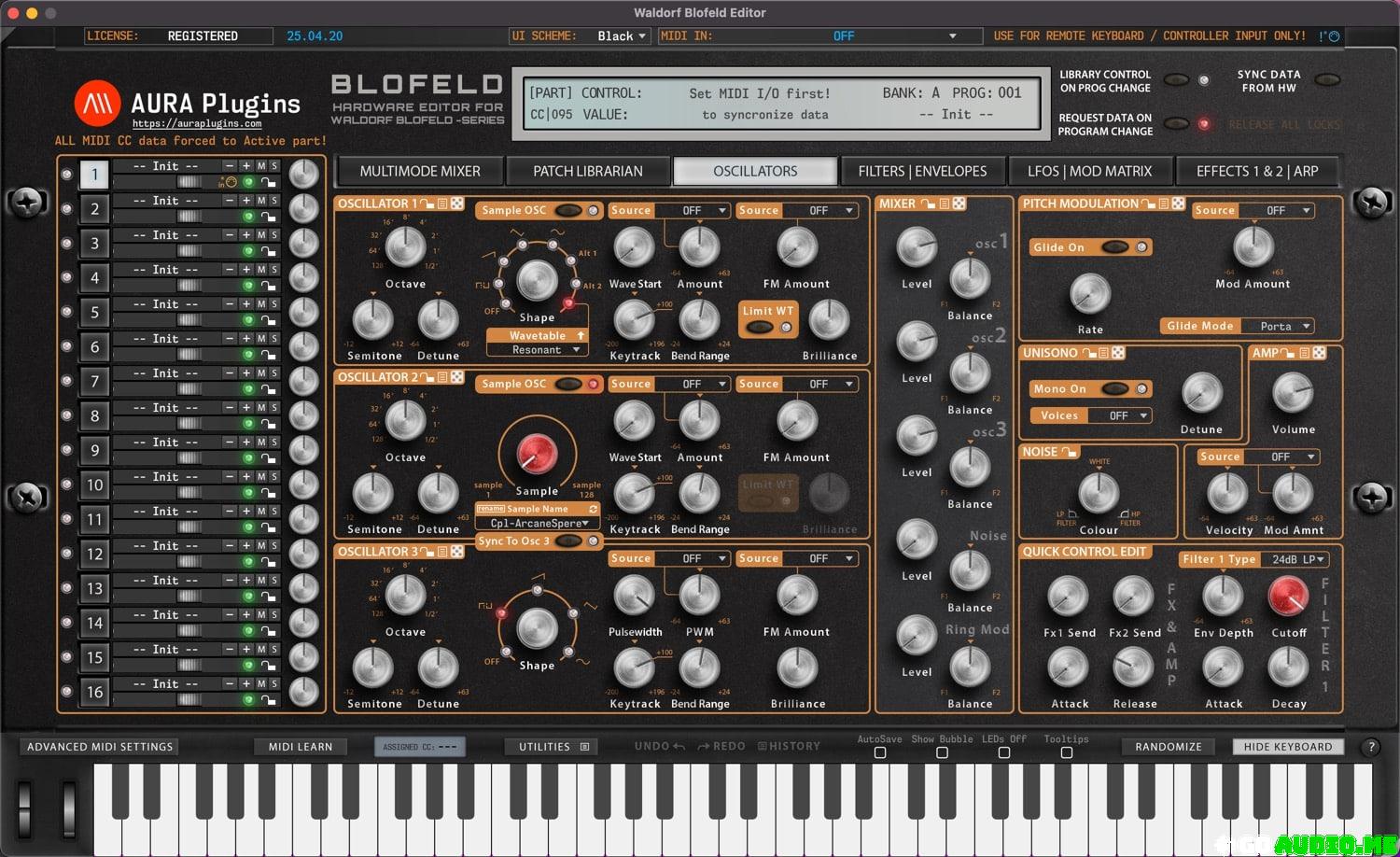Click the Mixer section lock icon
This screenshot has height=857, width=1400.
click(927, 204)
